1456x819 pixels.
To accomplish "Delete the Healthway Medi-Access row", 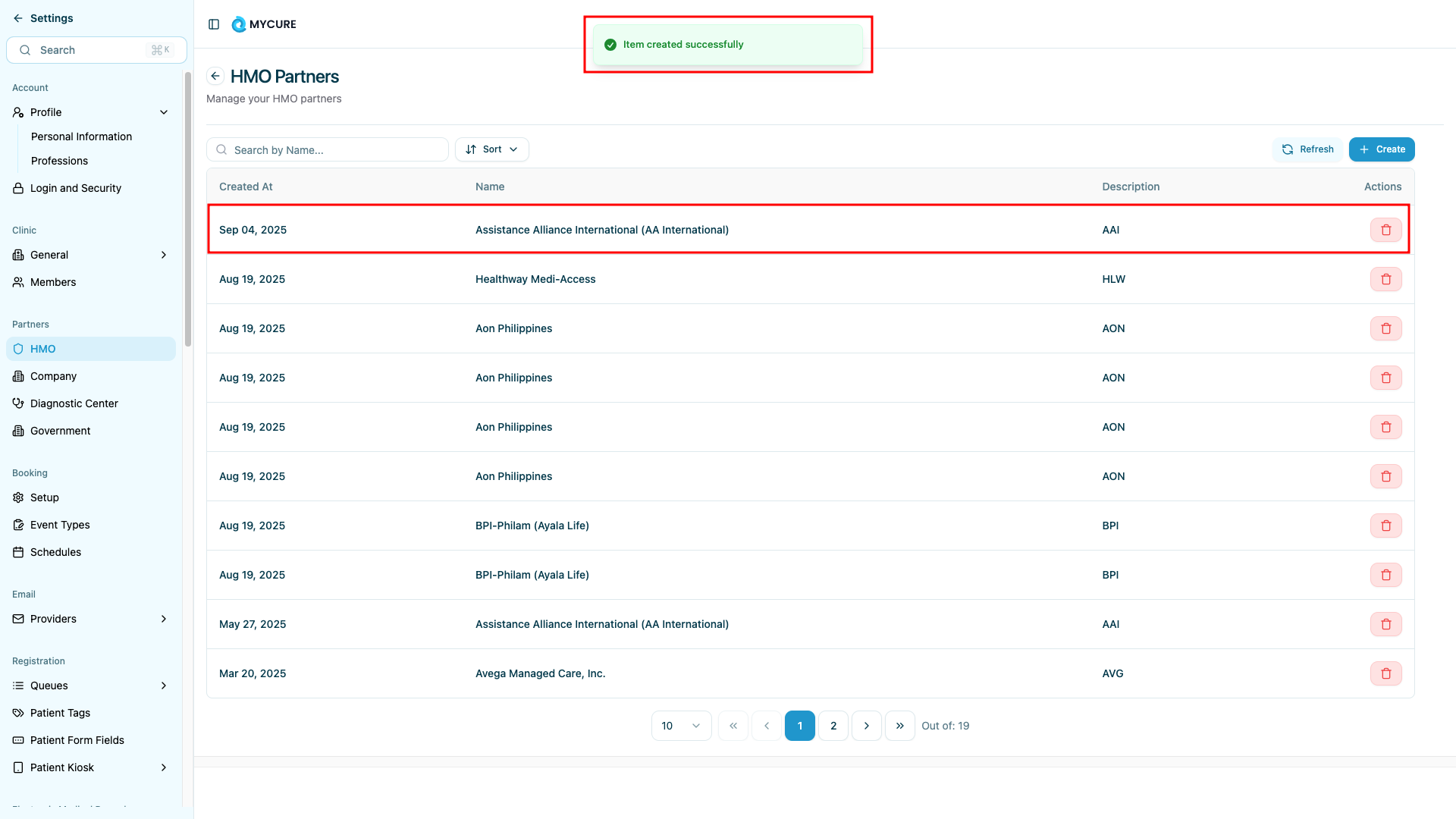I will click(x=1385, y=279).
